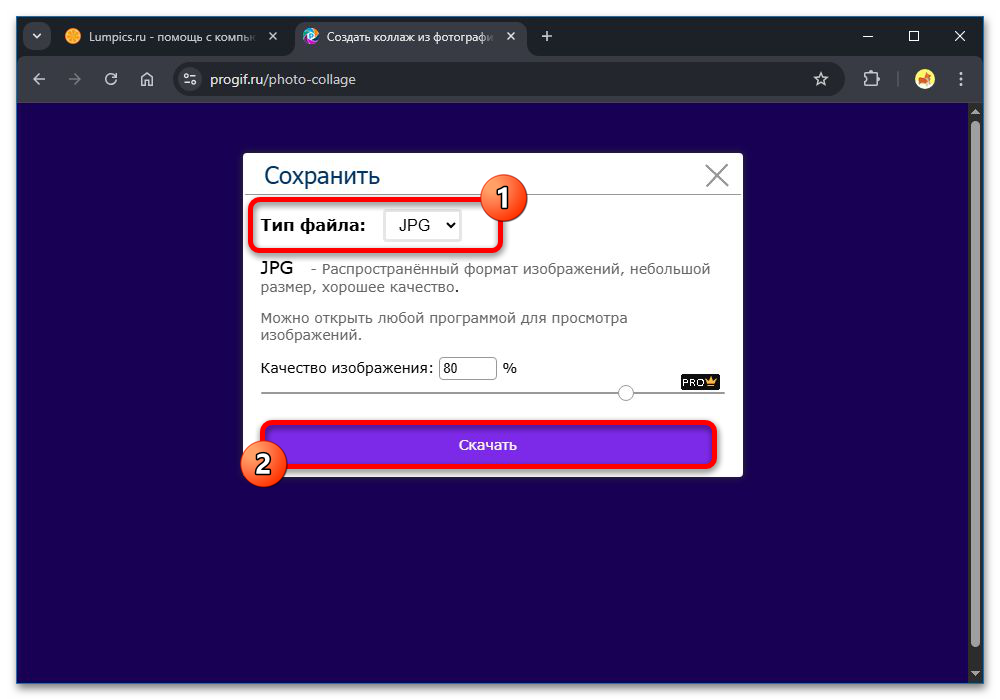This screenshot has width=1000, height=700.
Task: Close the Lumpics.ru browser tab
Action: click(273, 36)
